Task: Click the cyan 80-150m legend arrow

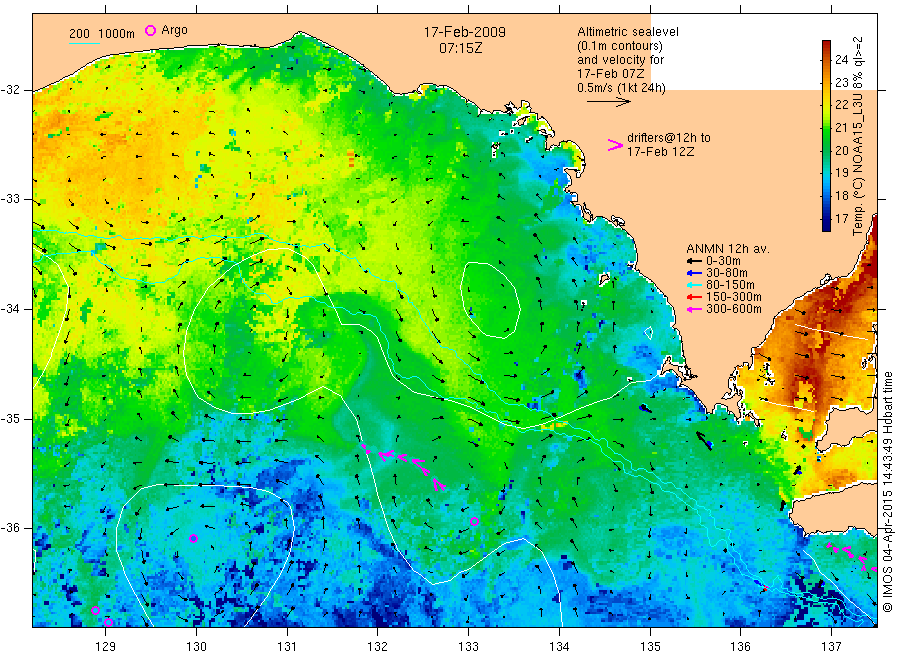Action: pyautogui.click(x=695, y=285)
